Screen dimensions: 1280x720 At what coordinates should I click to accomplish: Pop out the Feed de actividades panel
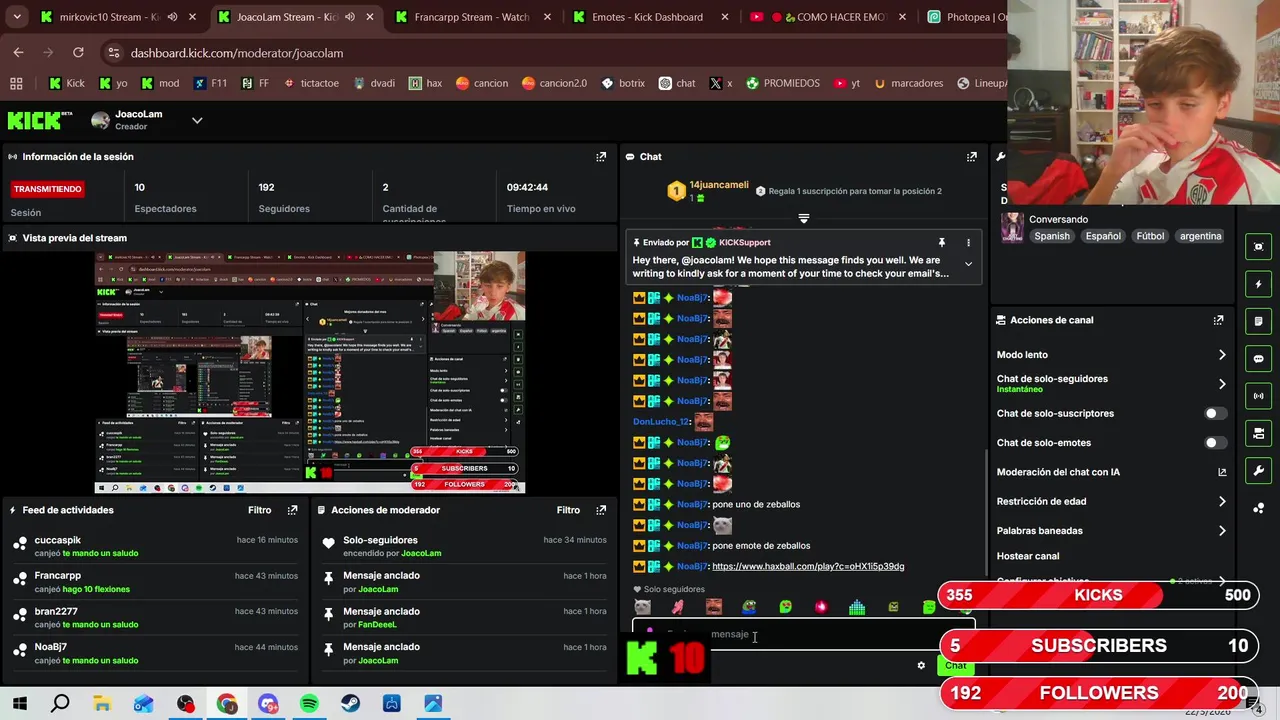click(292, 510)
